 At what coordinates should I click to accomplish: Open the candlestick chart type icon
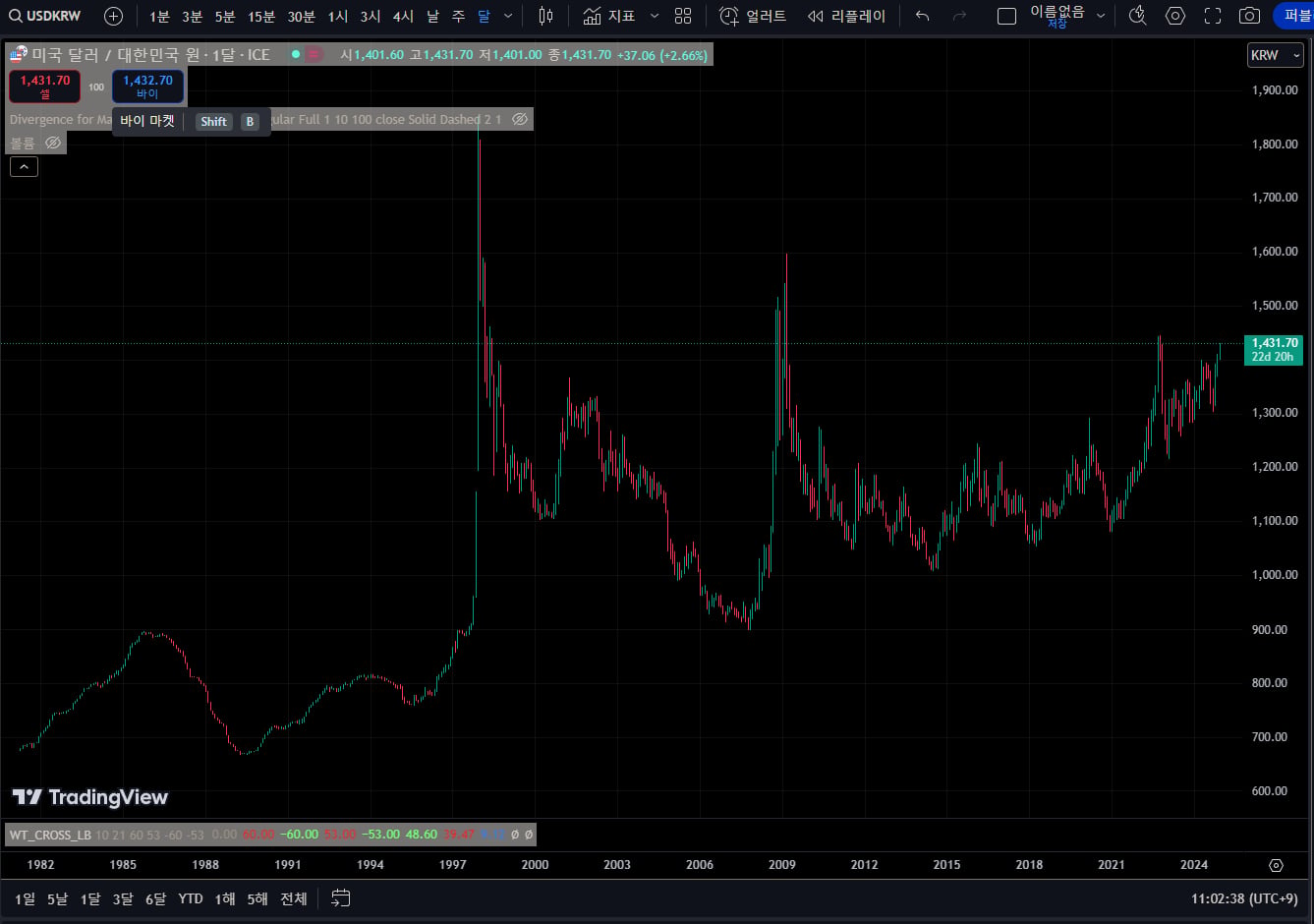(546, 16)
